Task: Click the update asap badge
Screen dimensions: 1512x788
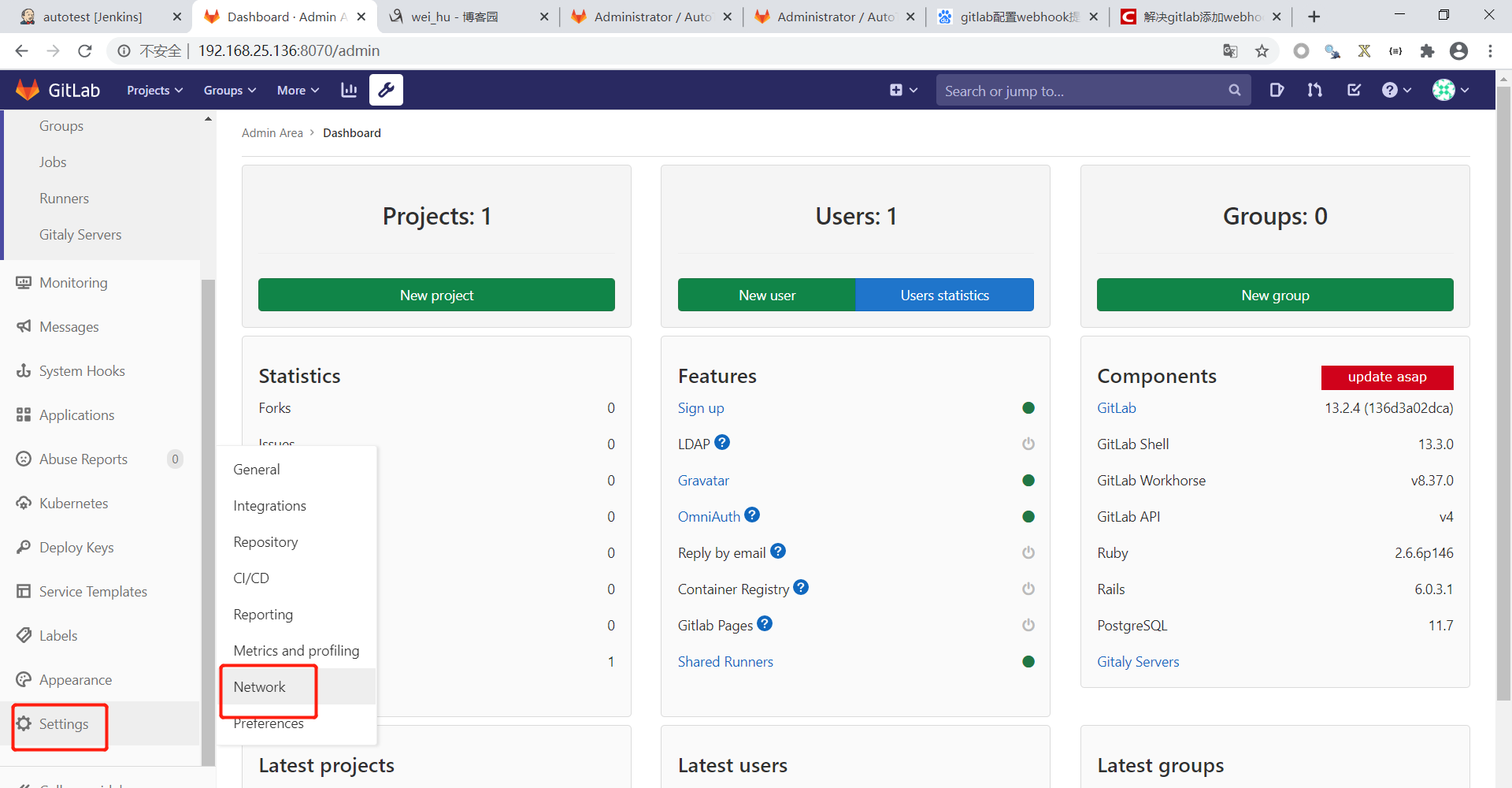Action: [1388, 377]
